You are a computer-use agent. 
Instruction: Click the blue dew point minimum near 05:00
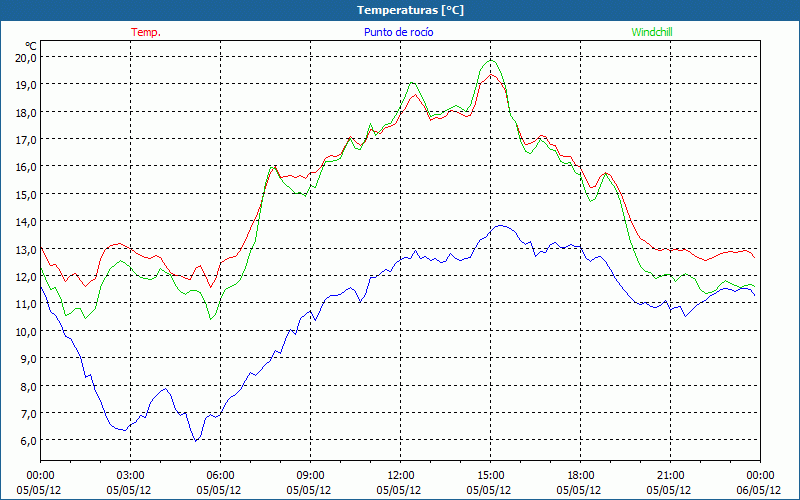coord(195,441)
